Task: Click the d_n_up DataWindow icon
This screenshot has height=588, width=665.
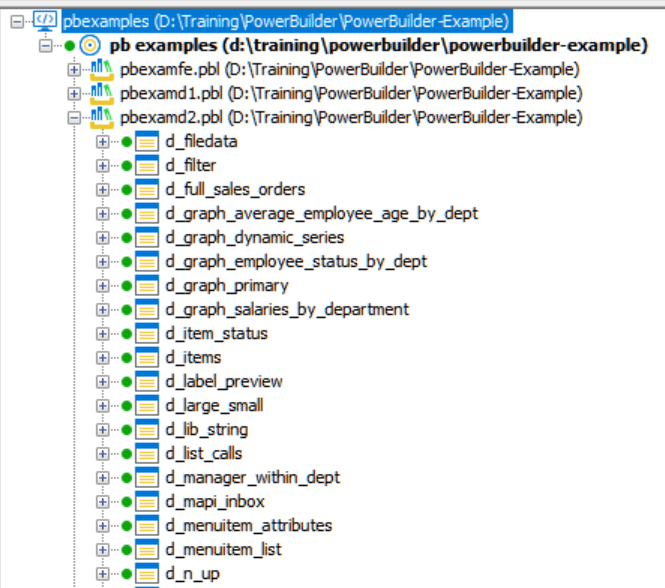Action: click(x=147, y=574)
